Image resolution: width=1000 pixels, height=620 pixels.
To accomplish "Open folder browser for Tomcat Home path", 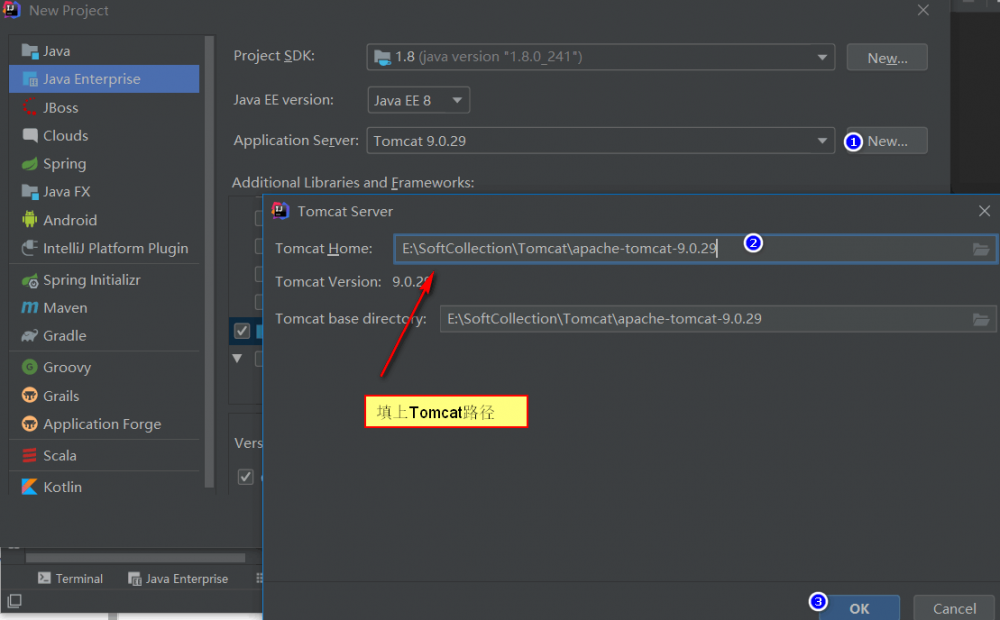I will pos(983,248).
